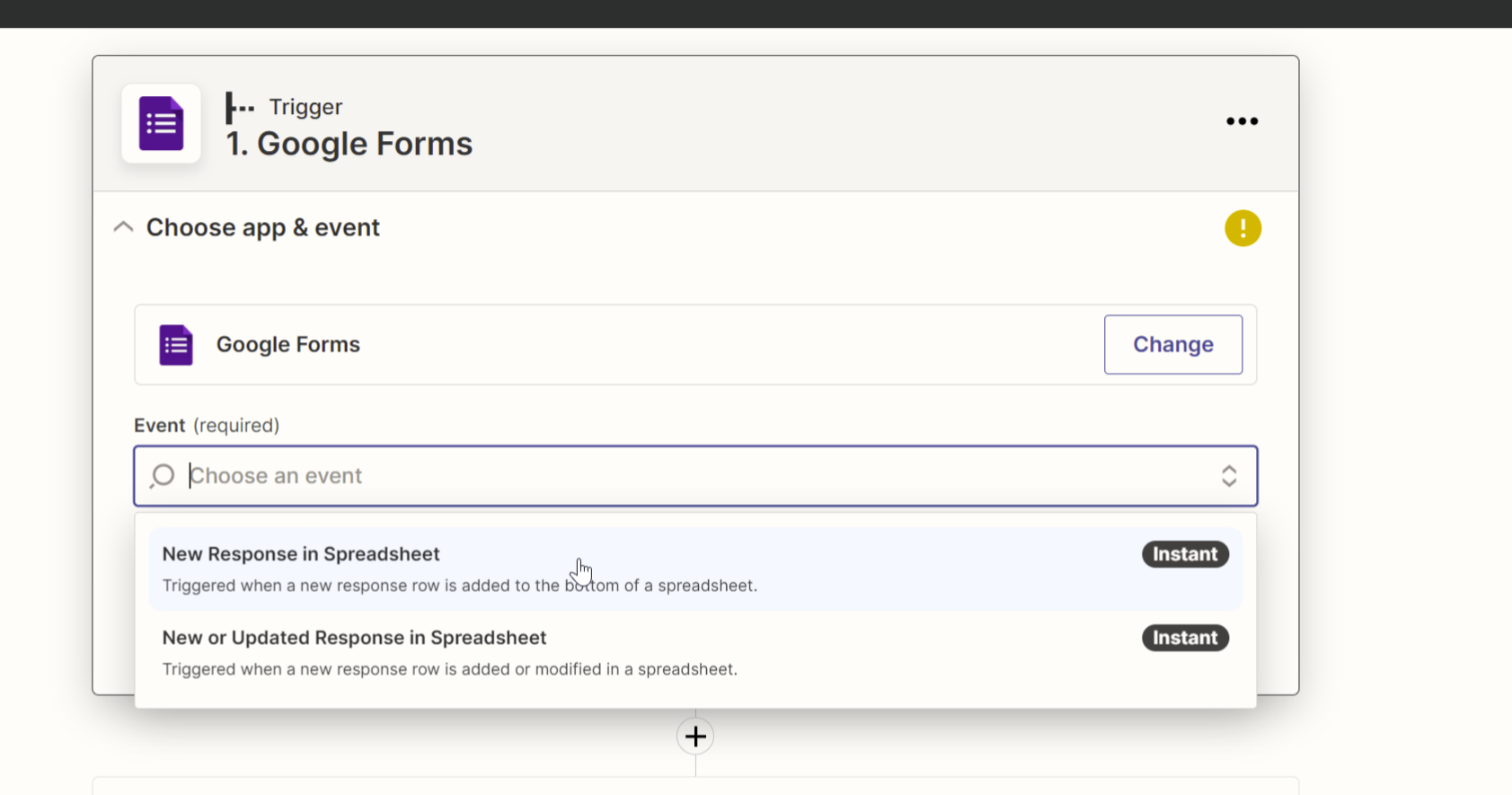Click the large Google Forms app icon

point(161,124)
